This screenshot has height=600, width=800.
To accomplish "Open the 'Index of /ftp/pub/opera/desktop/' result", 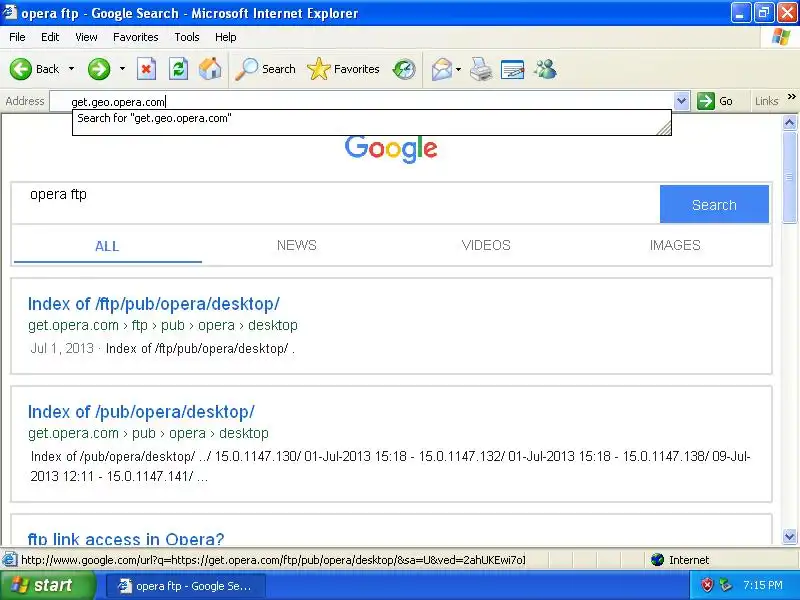I will 154,304.
